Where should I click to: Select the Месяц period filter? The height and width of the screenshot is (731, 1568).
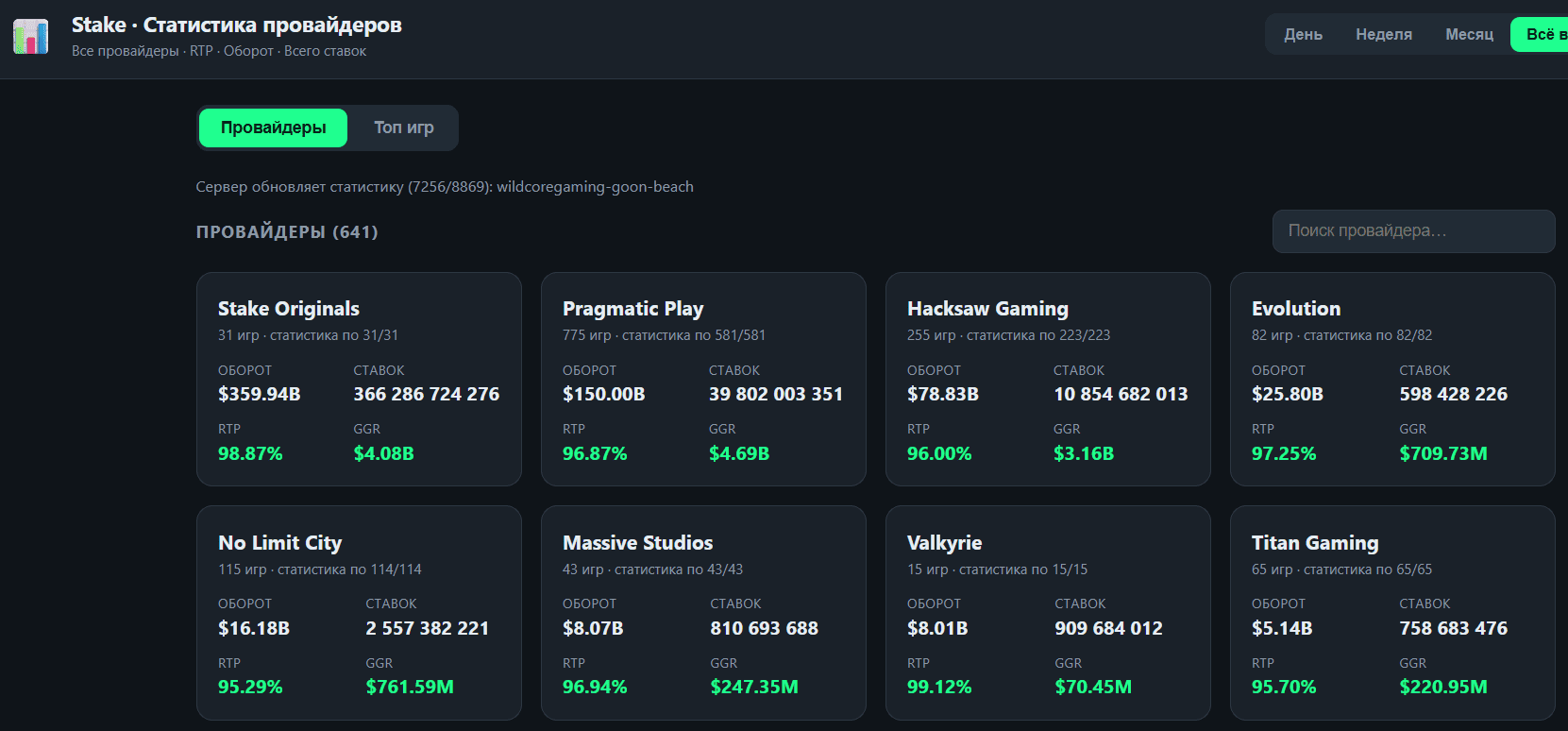click(x=1469, y=35)
